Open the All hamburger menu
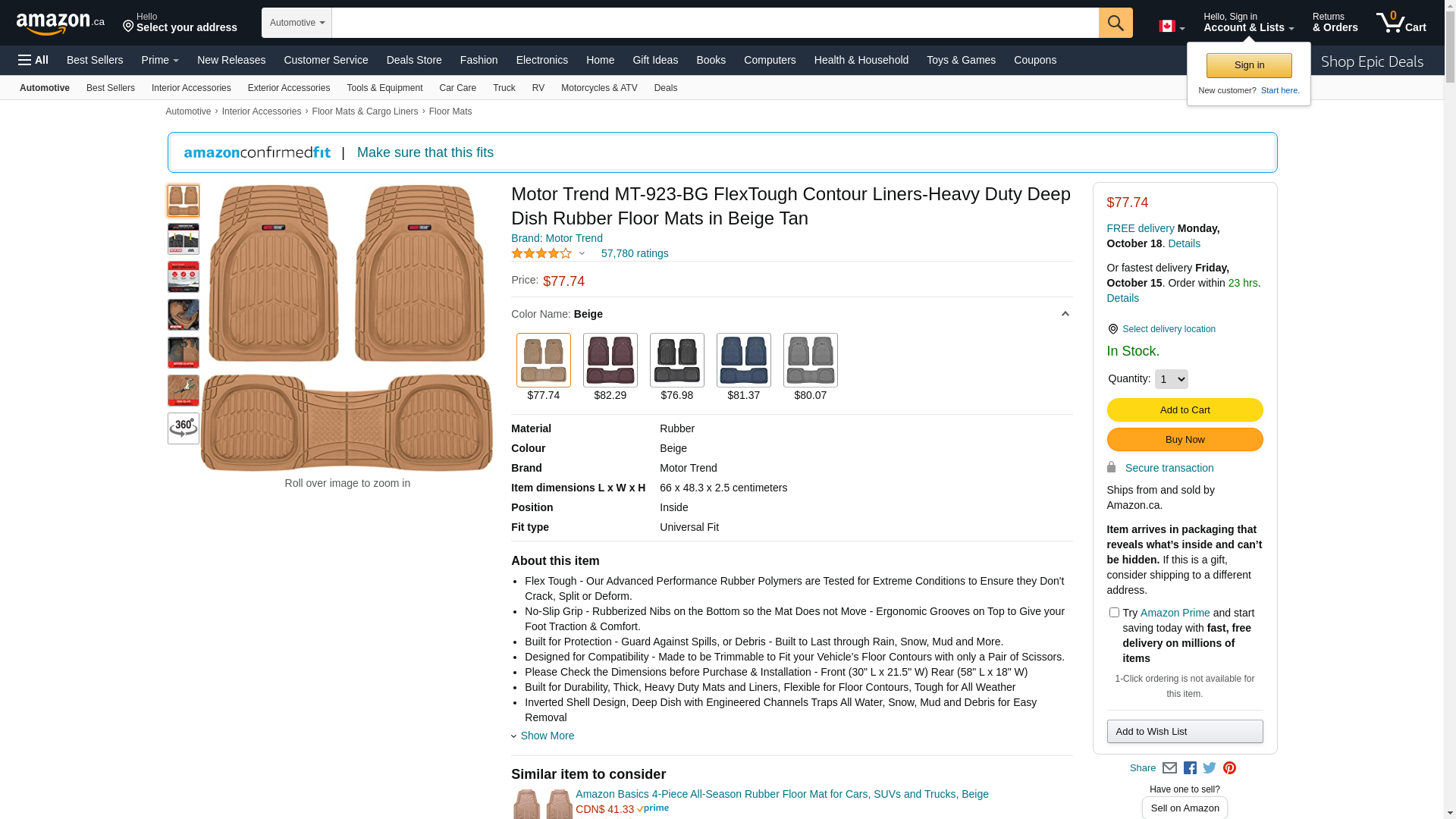Viewport: 1456px width, 819px height. tap(33, 60)
